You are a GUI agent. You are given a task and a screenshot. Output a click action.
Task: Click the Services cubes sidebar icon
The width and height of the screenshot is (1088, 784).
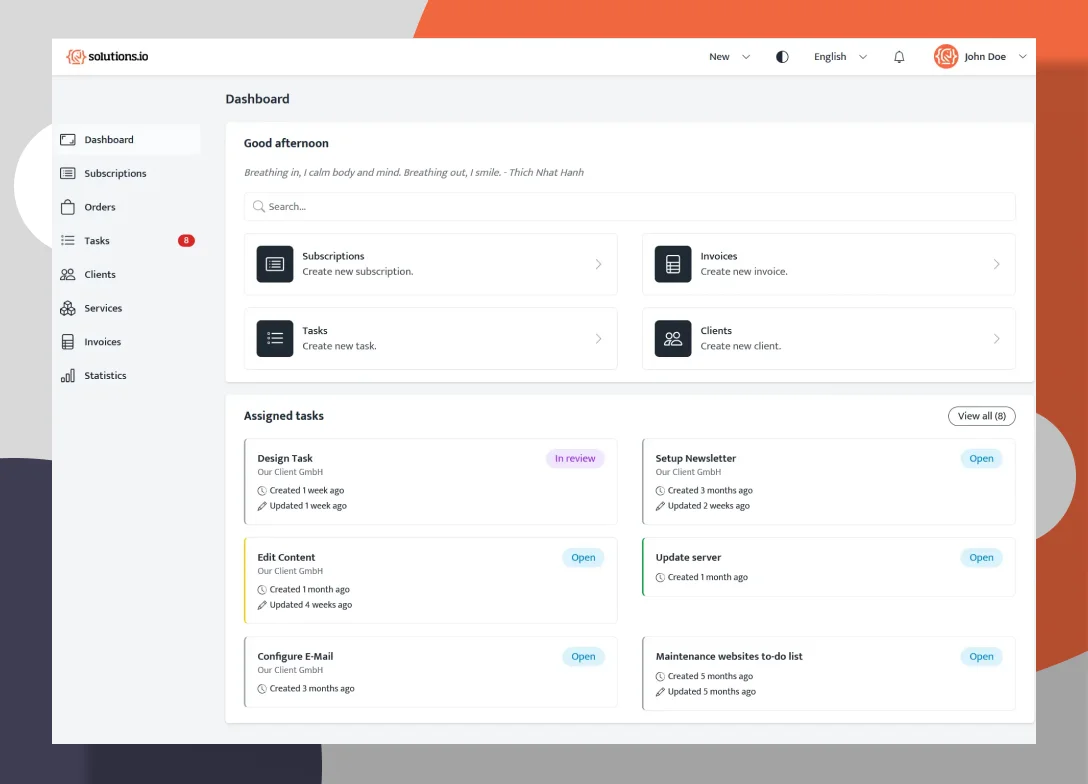pos(68,308)
